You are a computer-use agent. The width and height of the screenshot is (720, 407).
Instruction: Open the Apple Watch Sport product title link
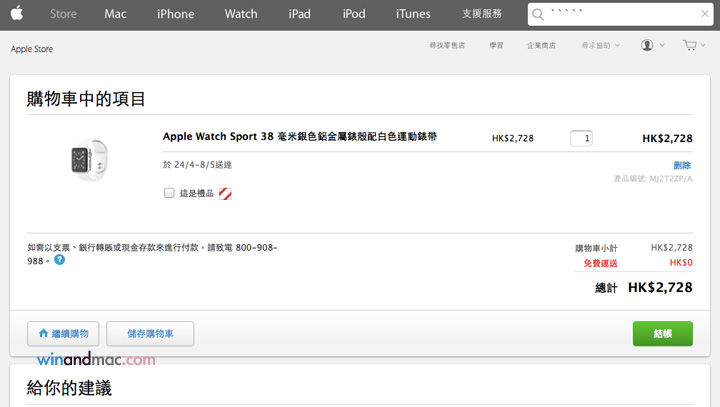click(299, 137)
